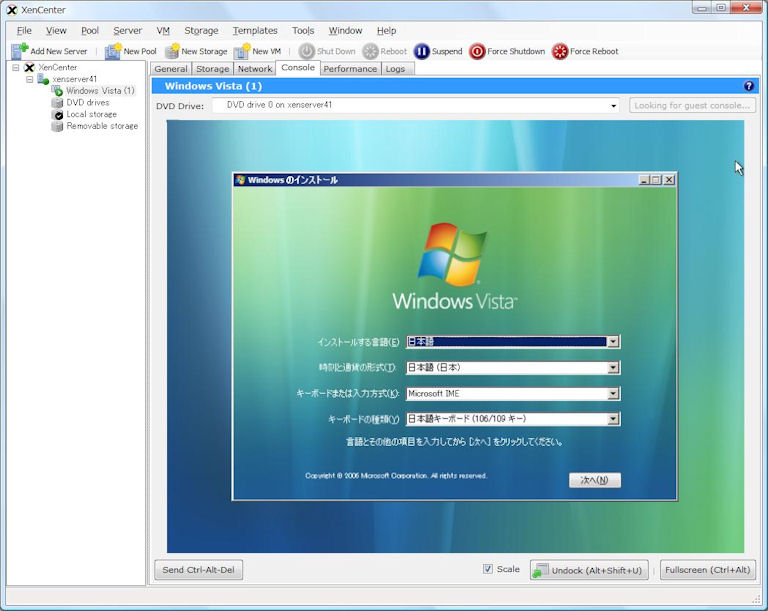Click the XenCenter title bar logo icon
Screen dimensions: 768x611
tap(12, 10)
